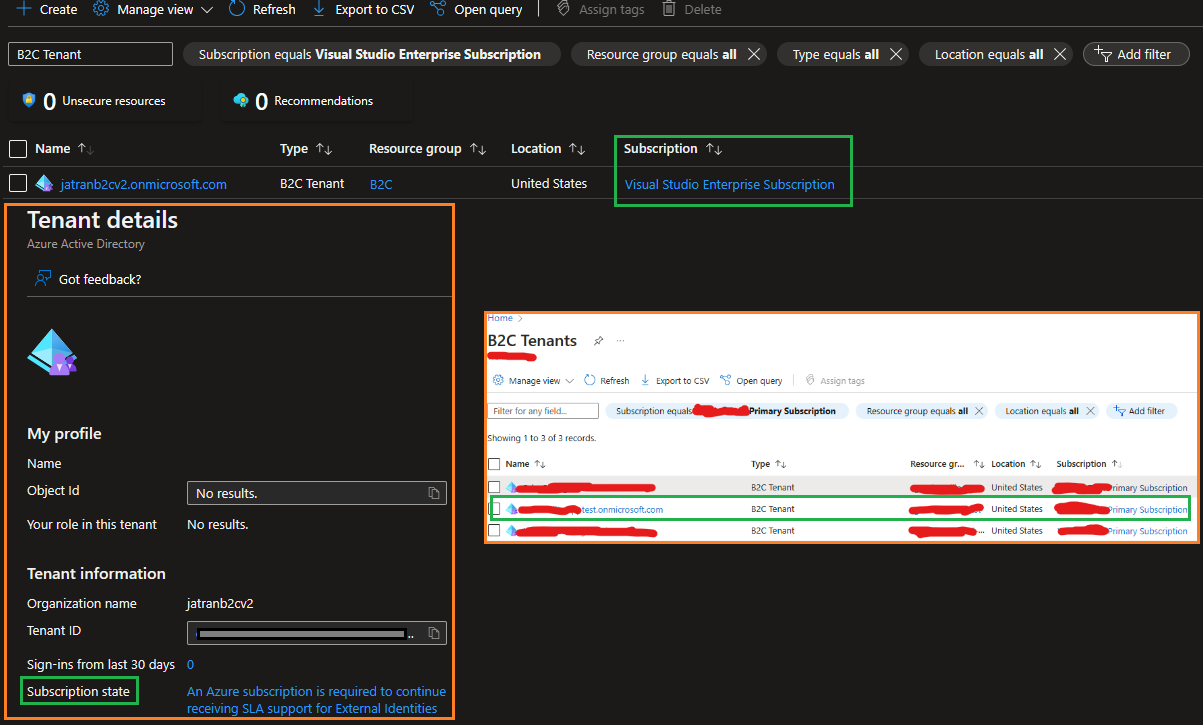1203x725 pixels.
Task: Open the dark Location equals all filter
Action: coord(988,54)
